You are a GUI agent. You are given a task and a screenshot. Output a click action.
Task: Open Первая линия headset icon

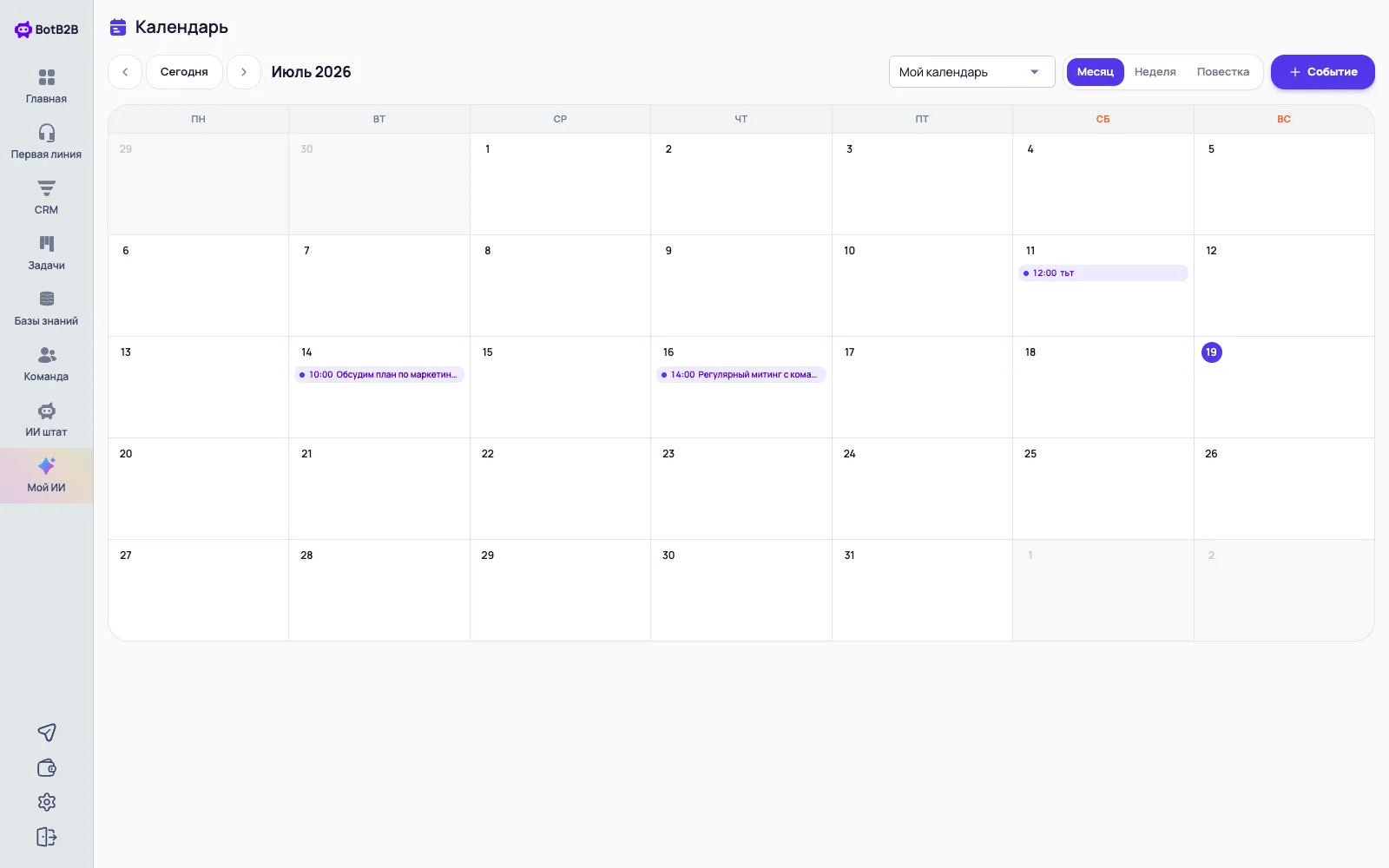pos(47,133)
